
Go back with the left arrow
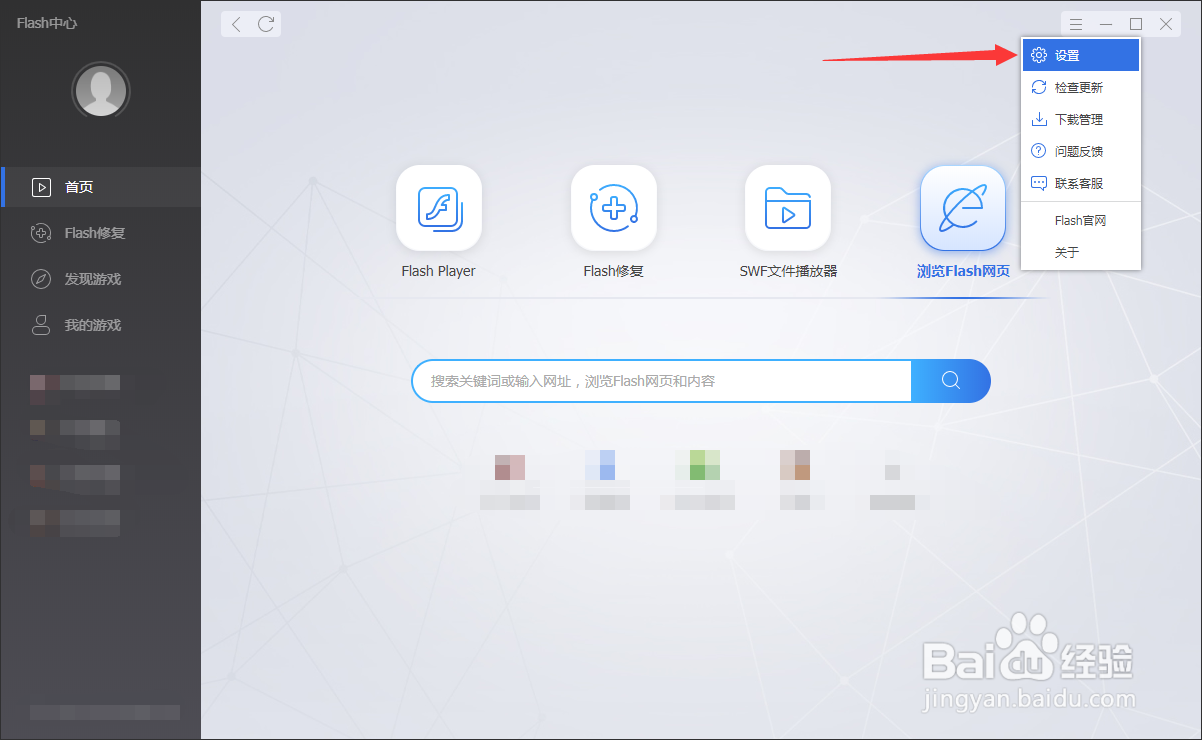[236, 24]
